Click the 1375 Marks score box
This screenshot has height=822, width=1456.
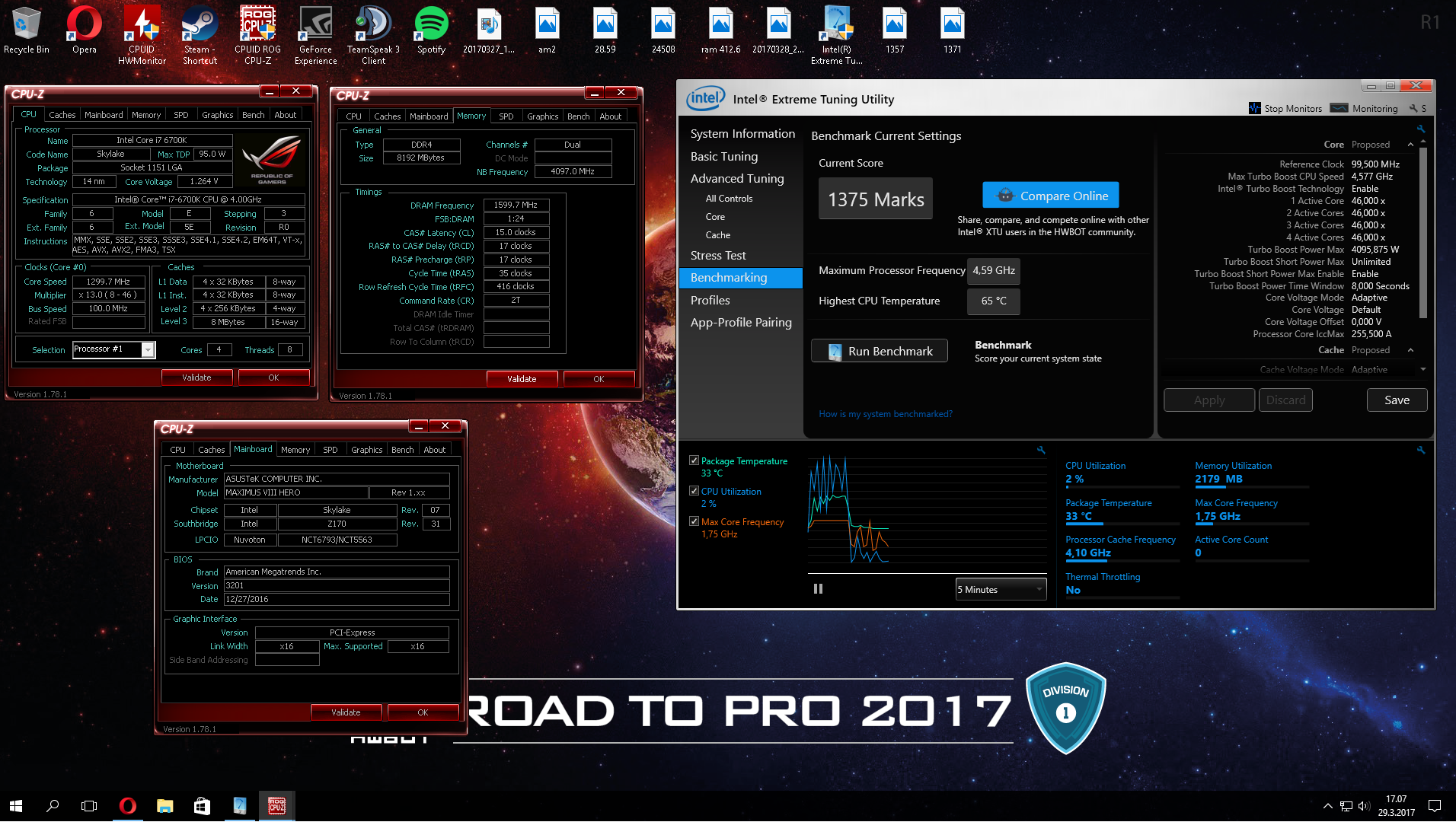[x=876, y=199]
